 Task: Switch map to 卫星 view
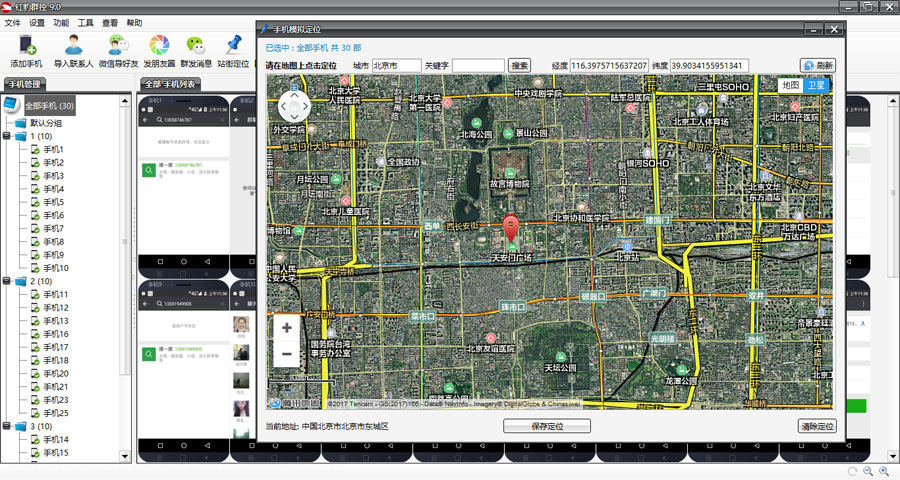pyautogui.click(x=816, y=85)
